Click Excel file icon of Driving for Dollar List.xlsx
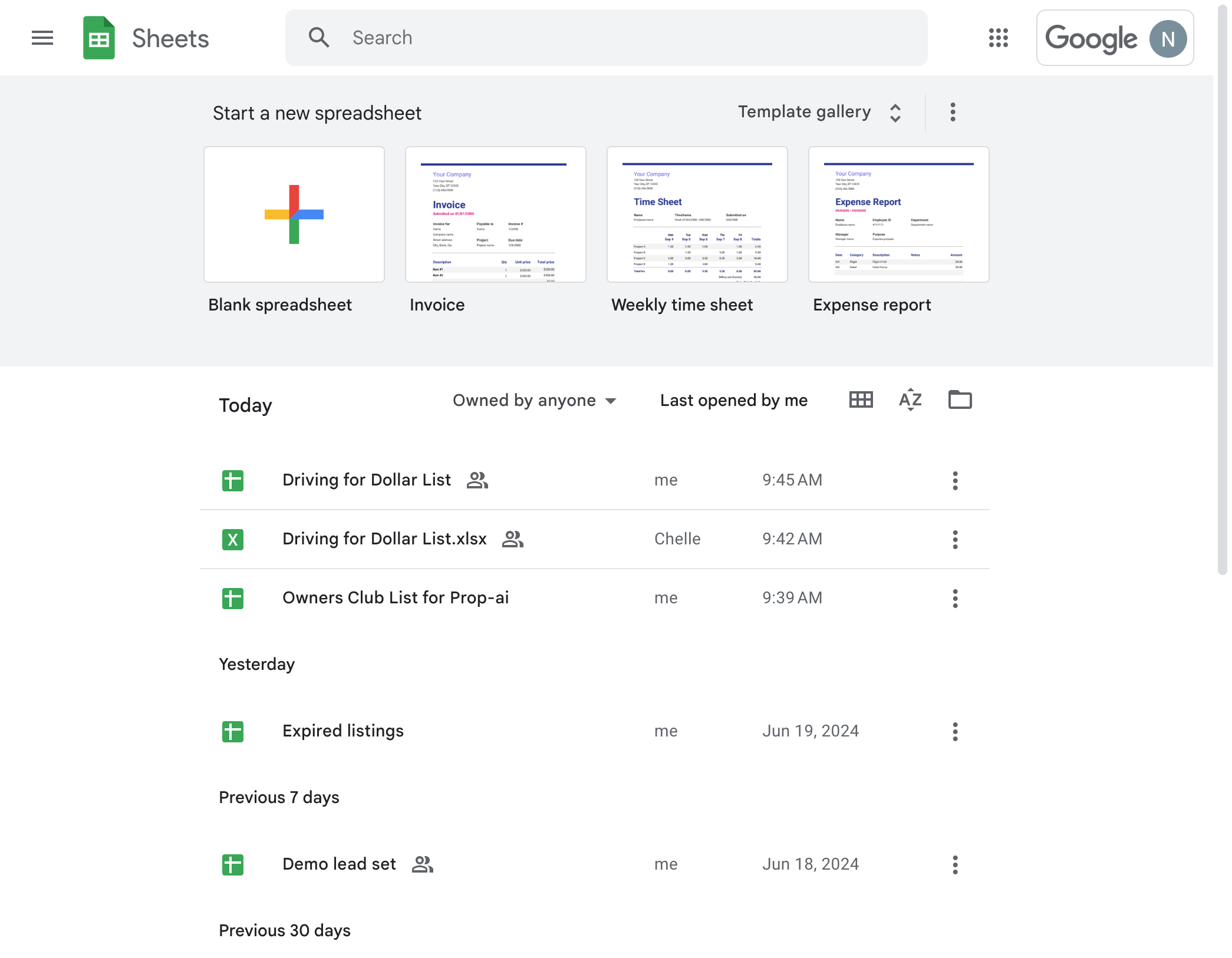The height and width of the screenshot is (958, 1232). coord(233,539)
